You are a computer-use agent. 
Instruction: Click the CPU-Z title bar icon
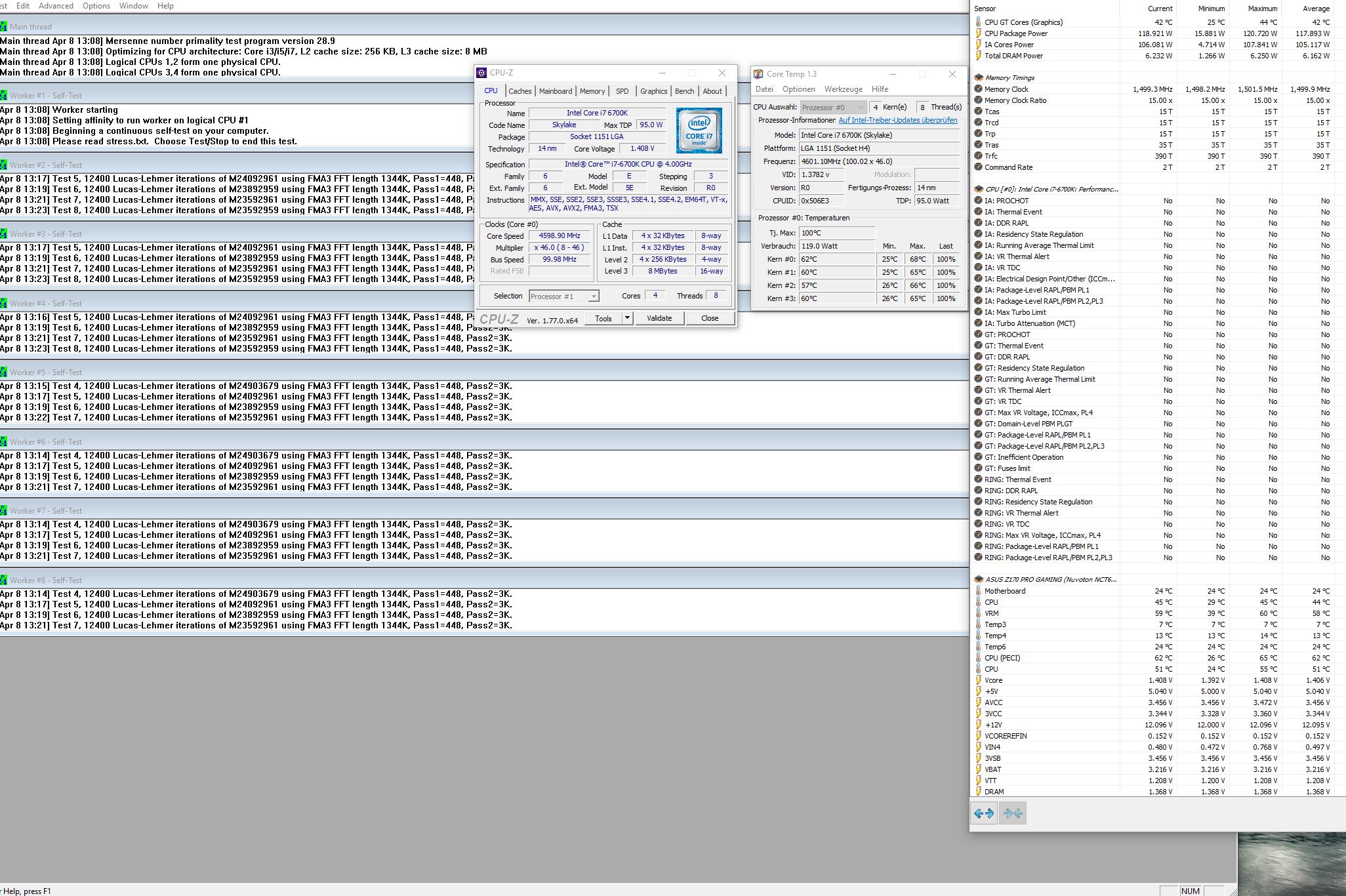[482, 73]
